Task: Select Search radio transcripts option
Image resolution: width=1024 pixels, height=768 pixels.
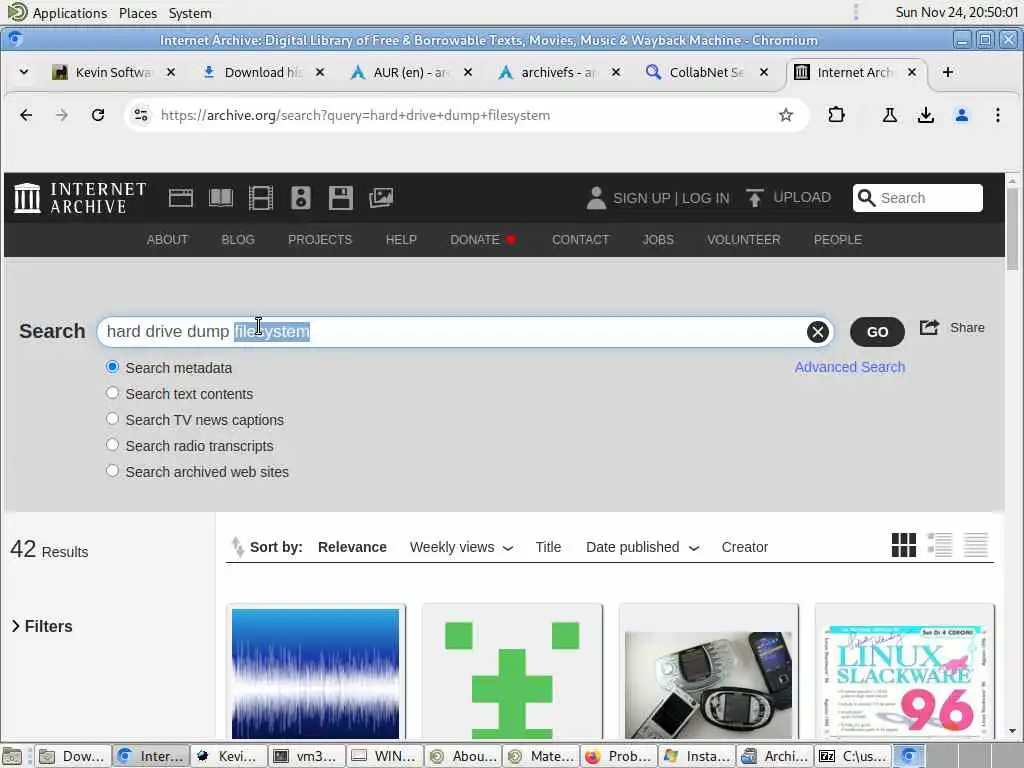Action: click(x=112, y=445)
